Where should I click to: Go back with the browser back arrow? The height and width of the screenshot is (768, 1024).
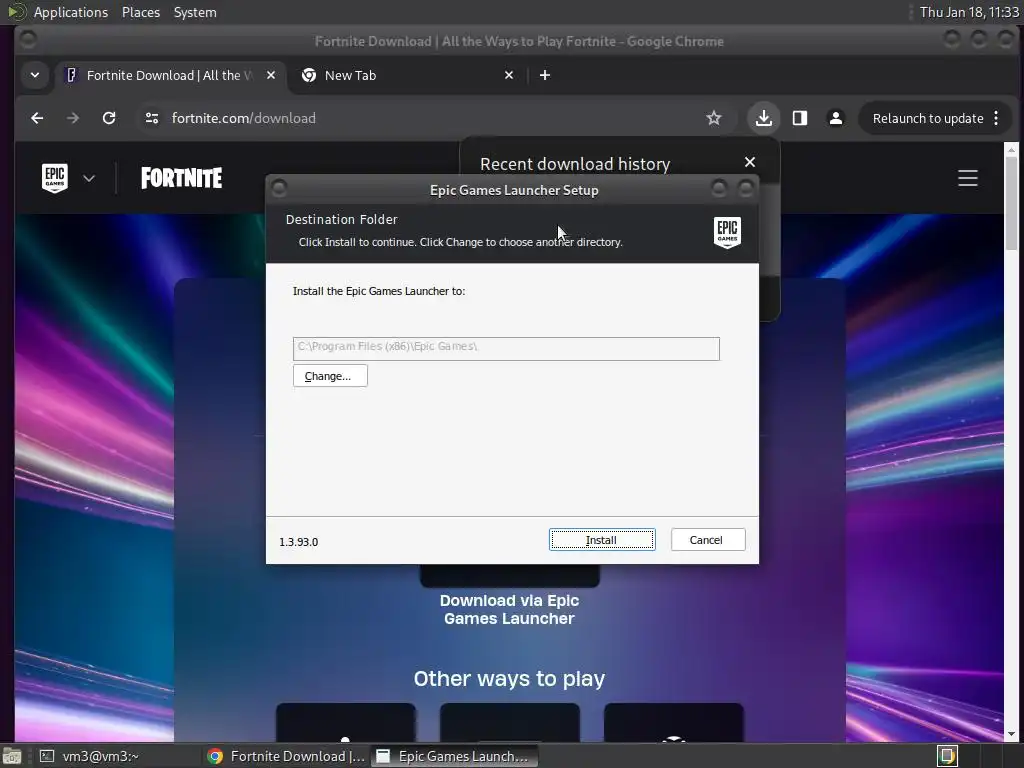coord(37,118)
